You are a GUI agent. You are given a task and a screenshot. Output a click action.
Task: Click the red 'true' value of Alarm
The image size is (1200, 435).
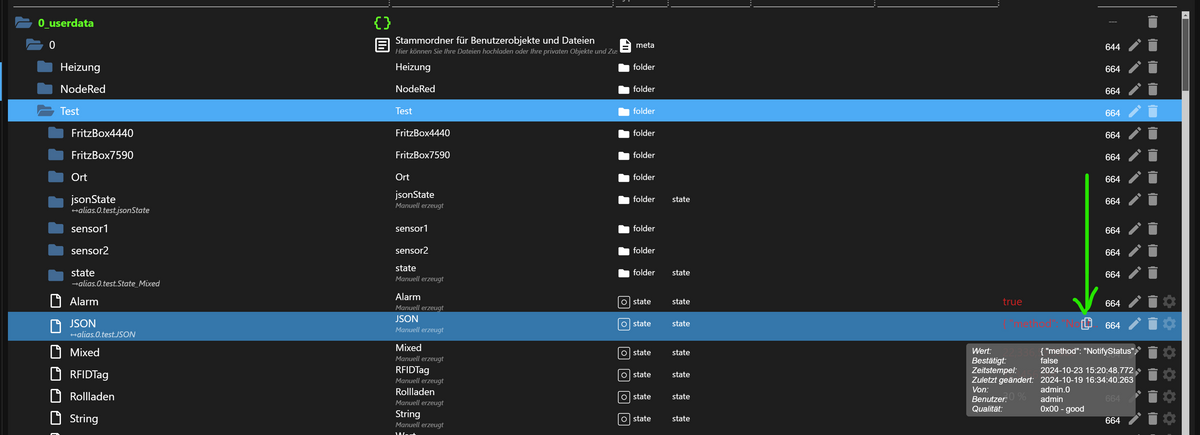[x=1013, y=301]
